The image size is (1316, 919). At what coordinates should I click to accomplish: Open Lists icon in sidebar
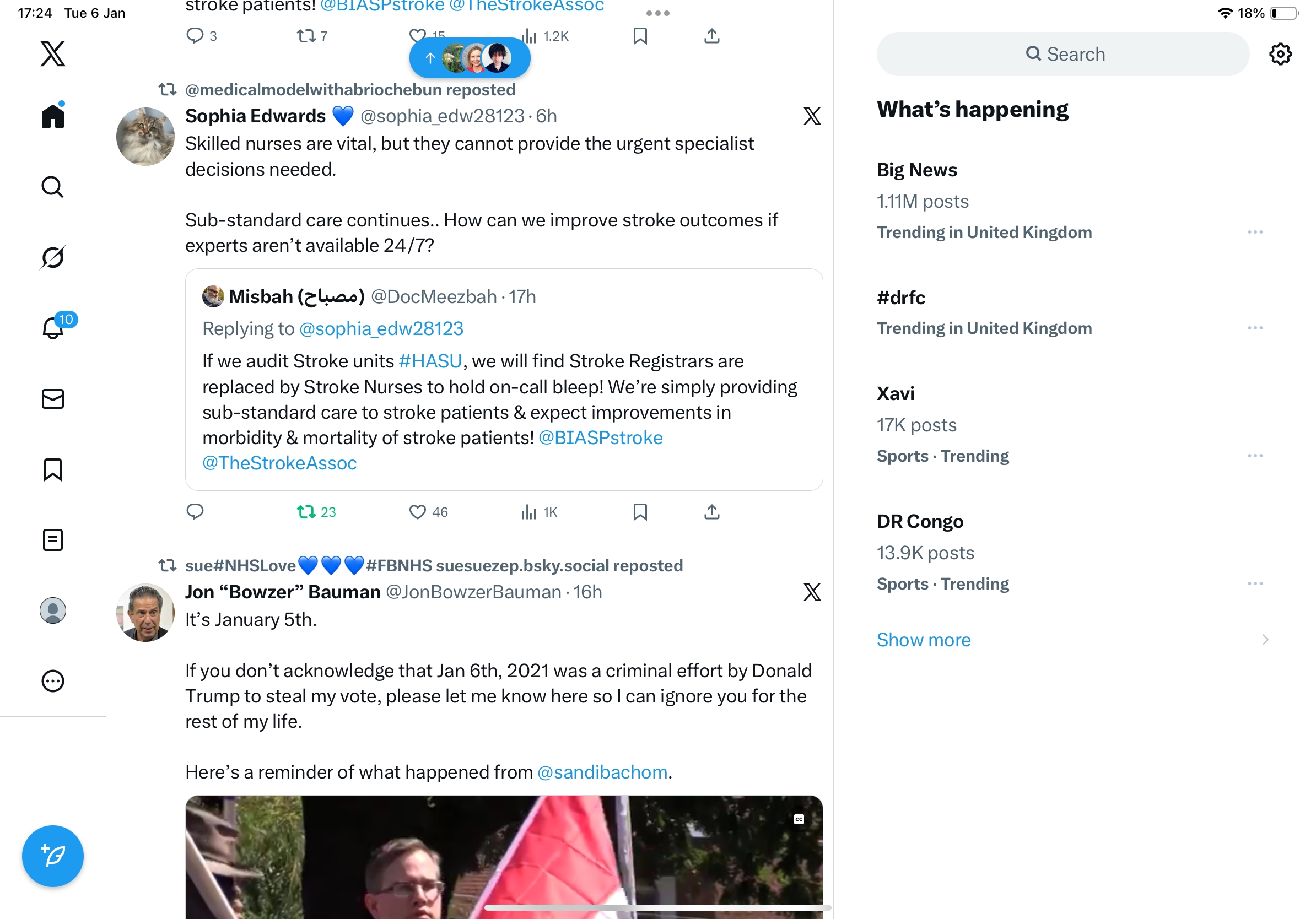pos(53,540)
